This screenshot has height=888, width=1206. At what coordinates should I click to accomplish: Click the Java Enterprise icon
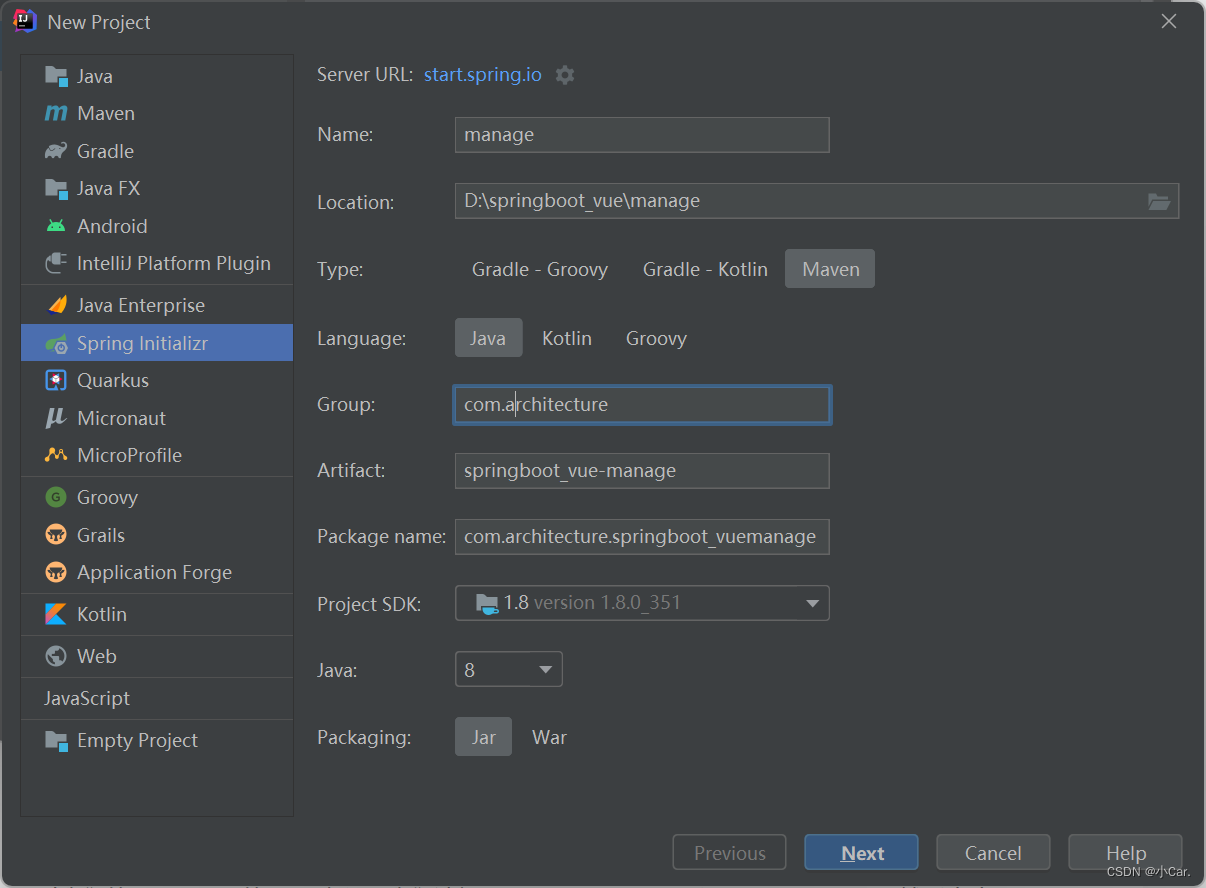(x=56, y=305)
